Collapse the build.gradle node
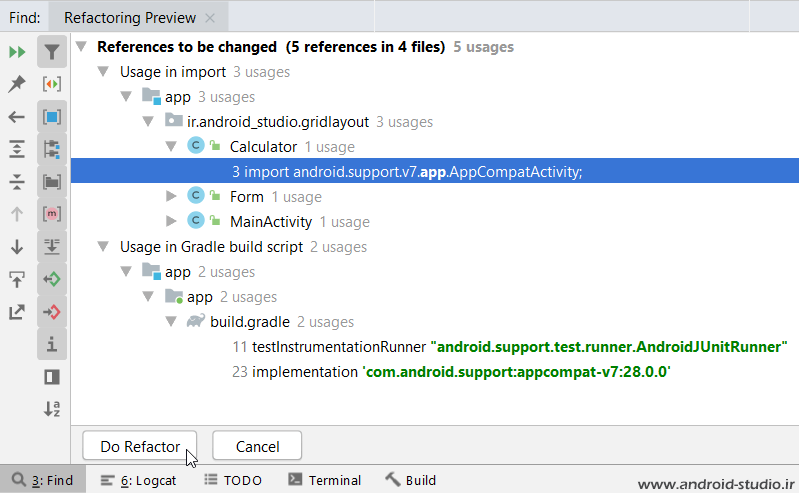 point(171,321)
